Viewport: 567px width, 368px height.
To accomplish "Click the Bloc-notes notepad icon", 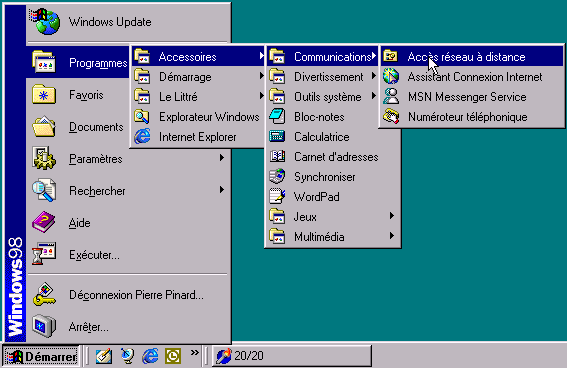I will pos(277,116).
